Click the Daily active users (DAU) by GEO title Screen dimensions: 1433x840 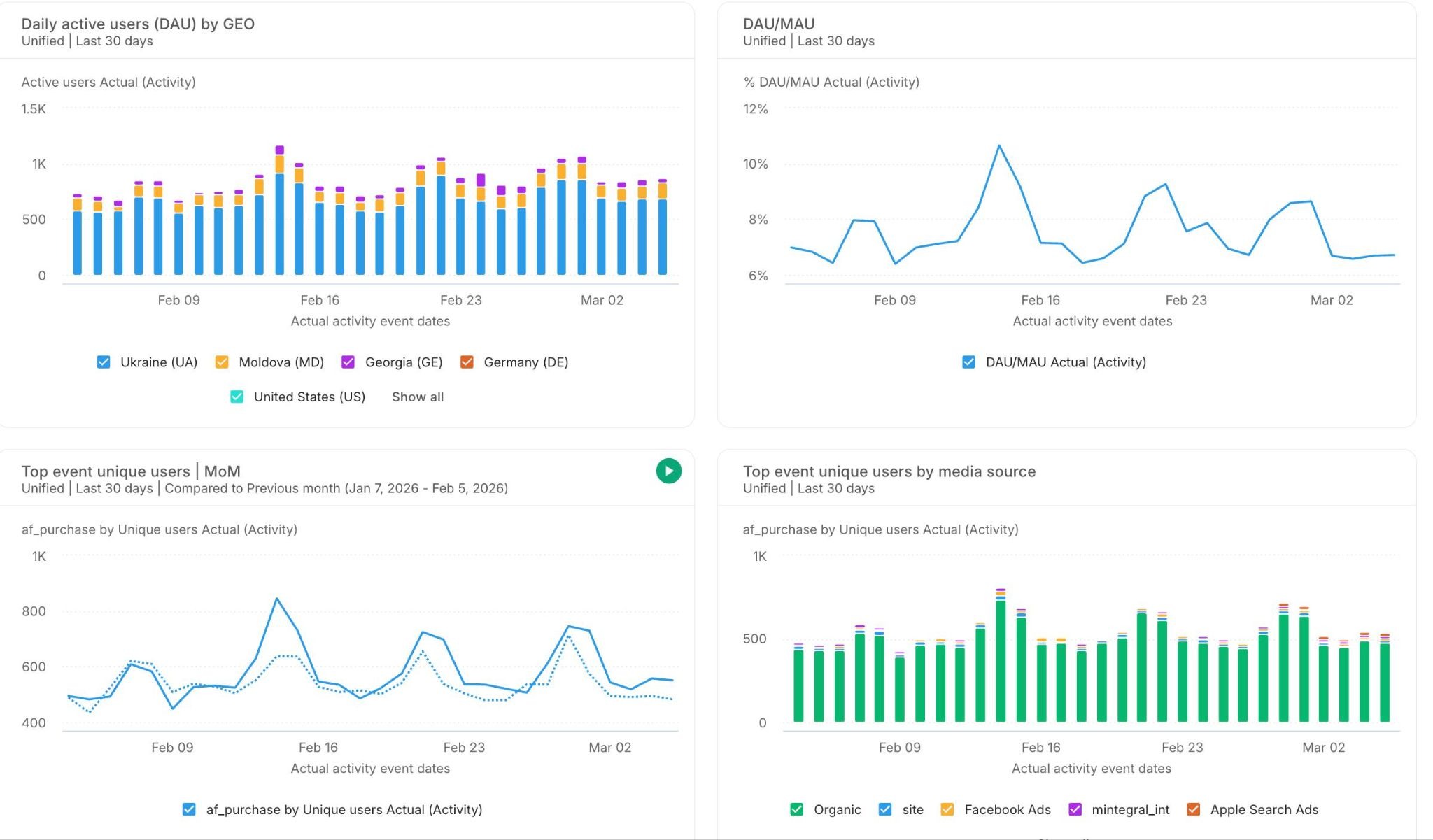coord(138,24)
